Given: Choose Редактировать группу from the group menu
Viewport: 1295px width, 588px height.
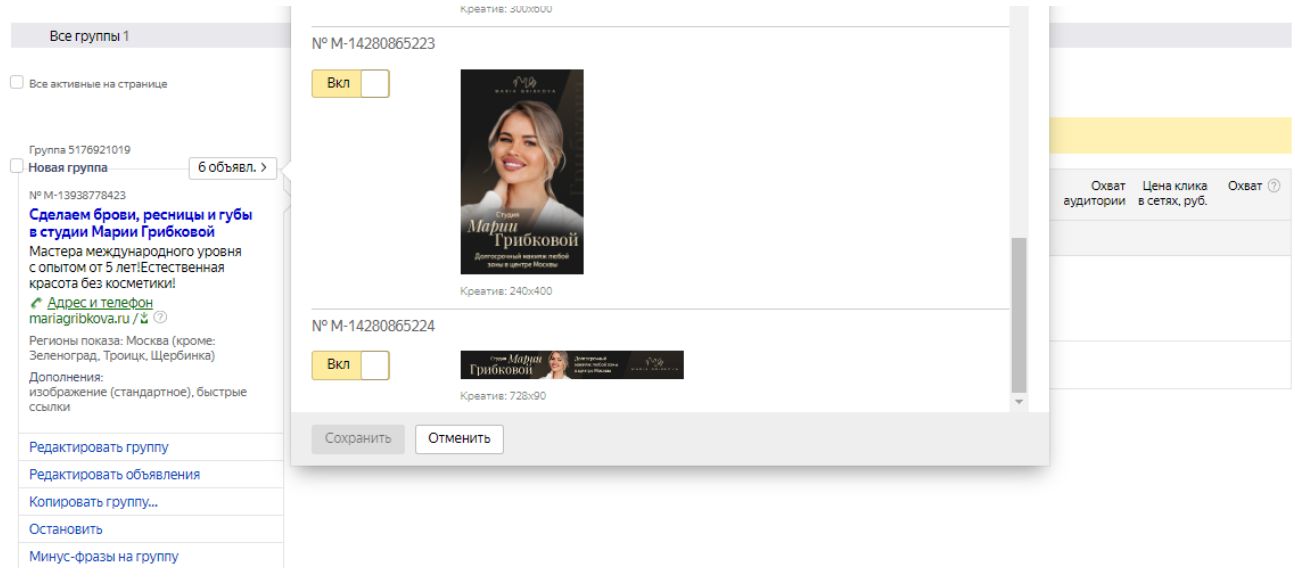Looking at the screenshot, I should tap(99, 447).
